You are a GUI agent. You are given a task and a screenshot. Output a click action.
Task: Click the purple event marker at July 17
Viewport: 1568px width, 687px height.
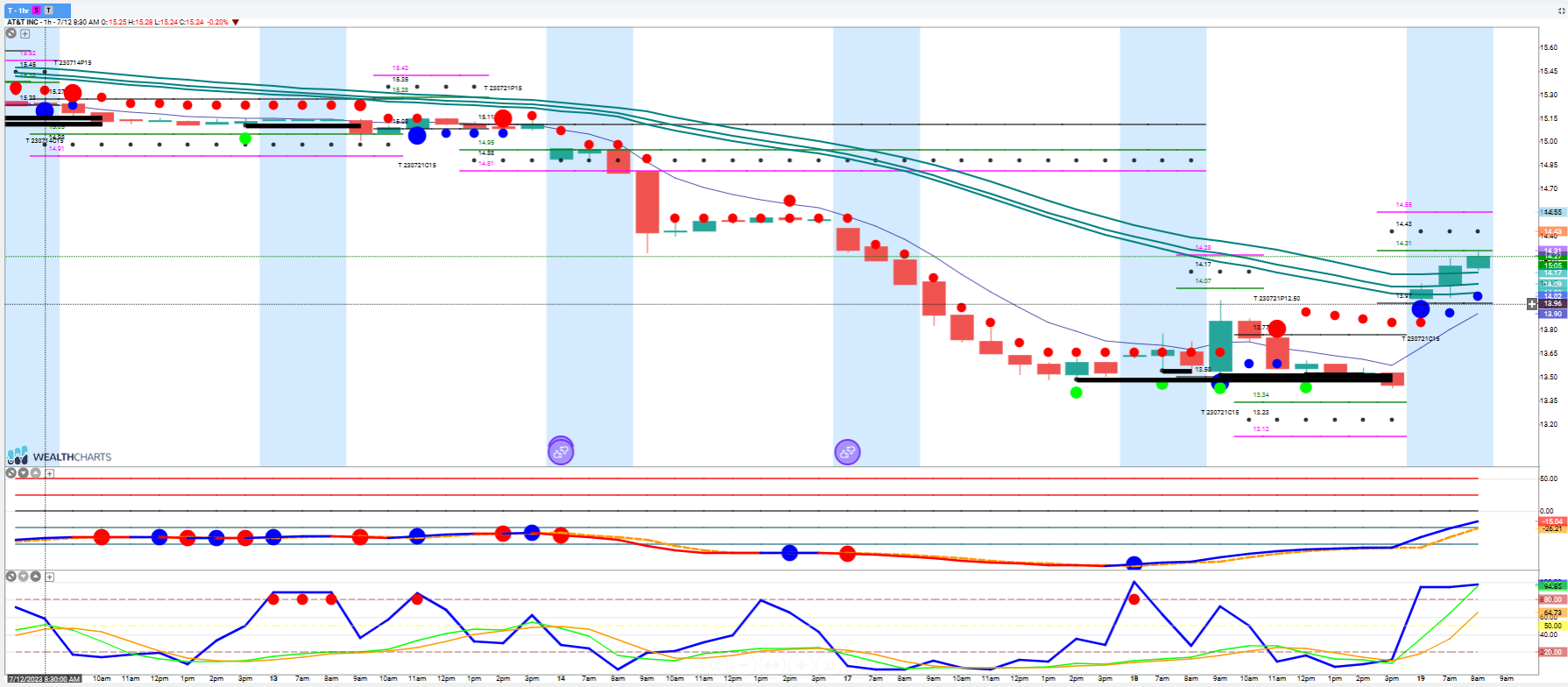pos(847,452)
